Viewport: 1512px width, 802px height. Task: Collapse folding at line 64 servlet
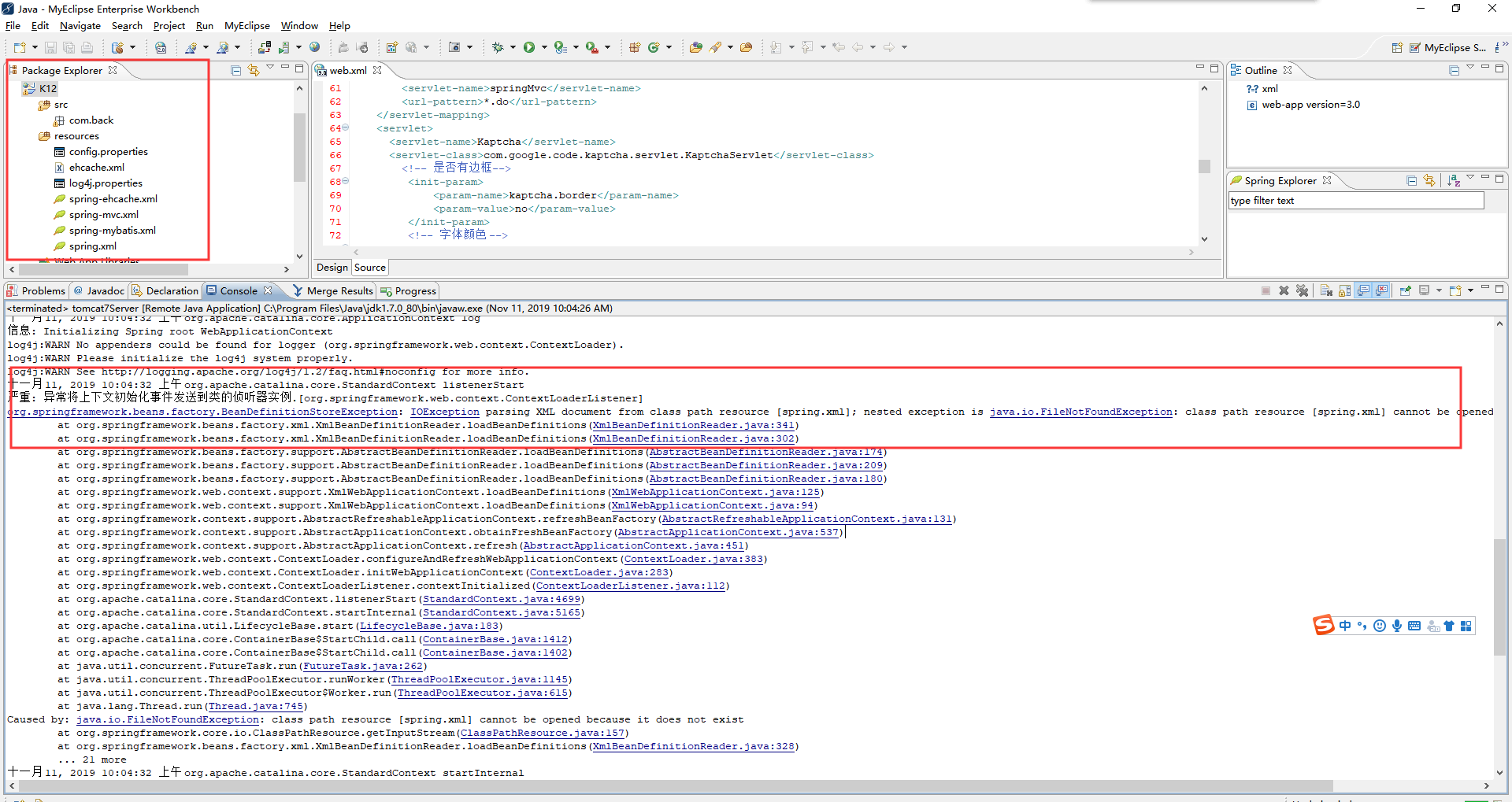[346, 128]
